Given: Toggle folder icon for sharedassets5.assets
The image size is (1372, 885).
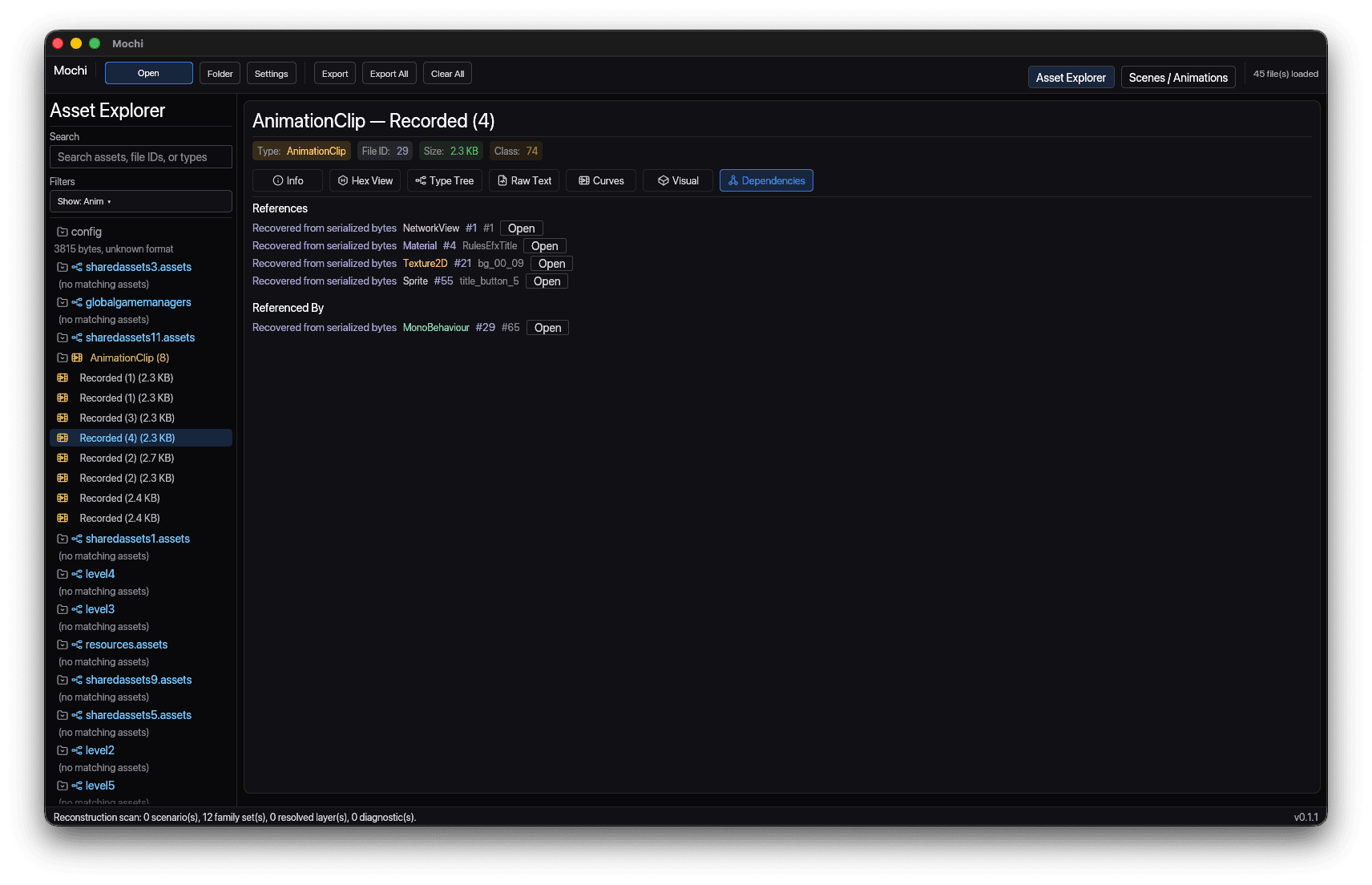Looking at the screenshot, I should [63, 715].
